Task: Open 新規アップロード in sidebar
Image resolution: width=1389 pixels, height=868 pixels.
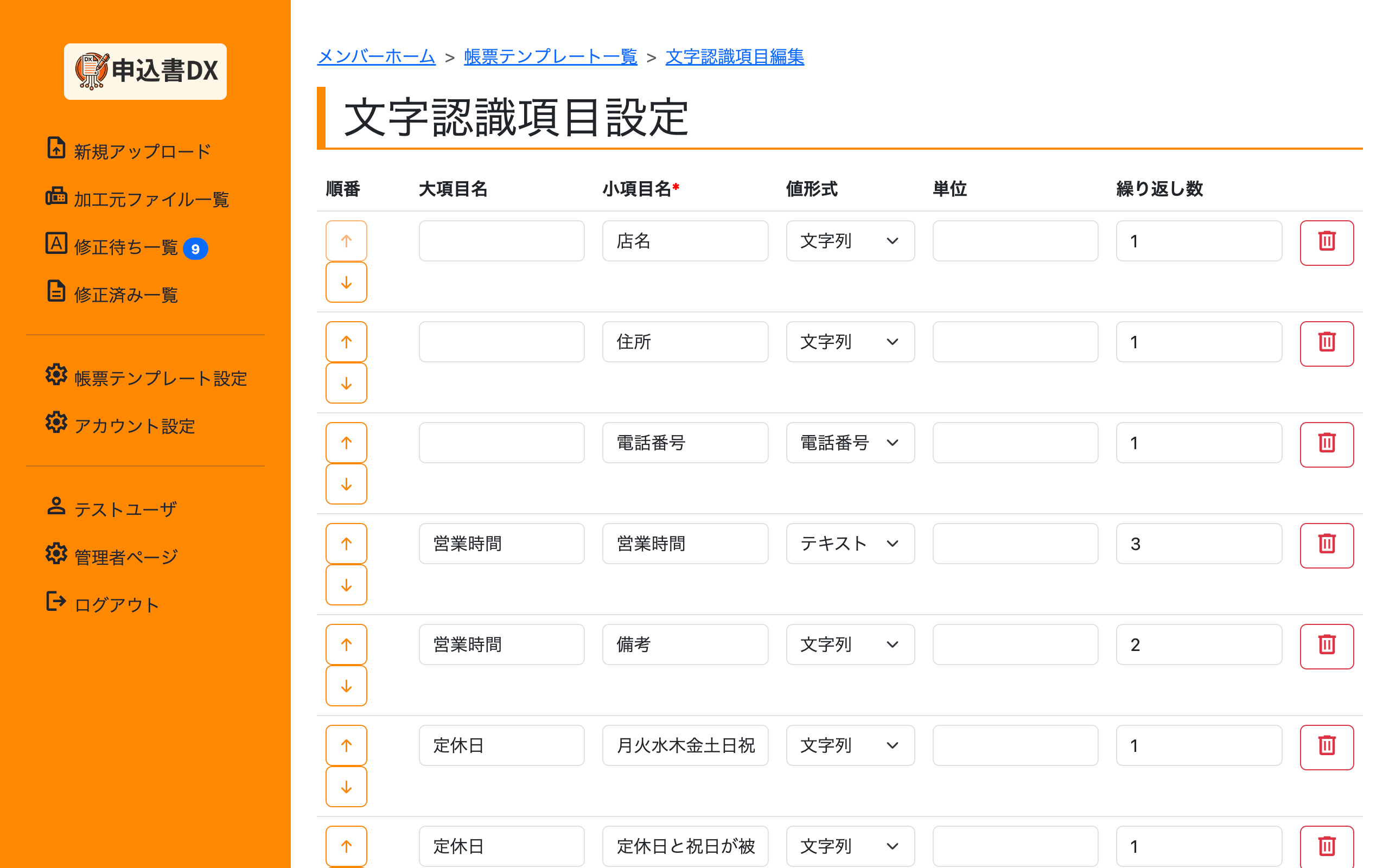Action: (129, 150)
